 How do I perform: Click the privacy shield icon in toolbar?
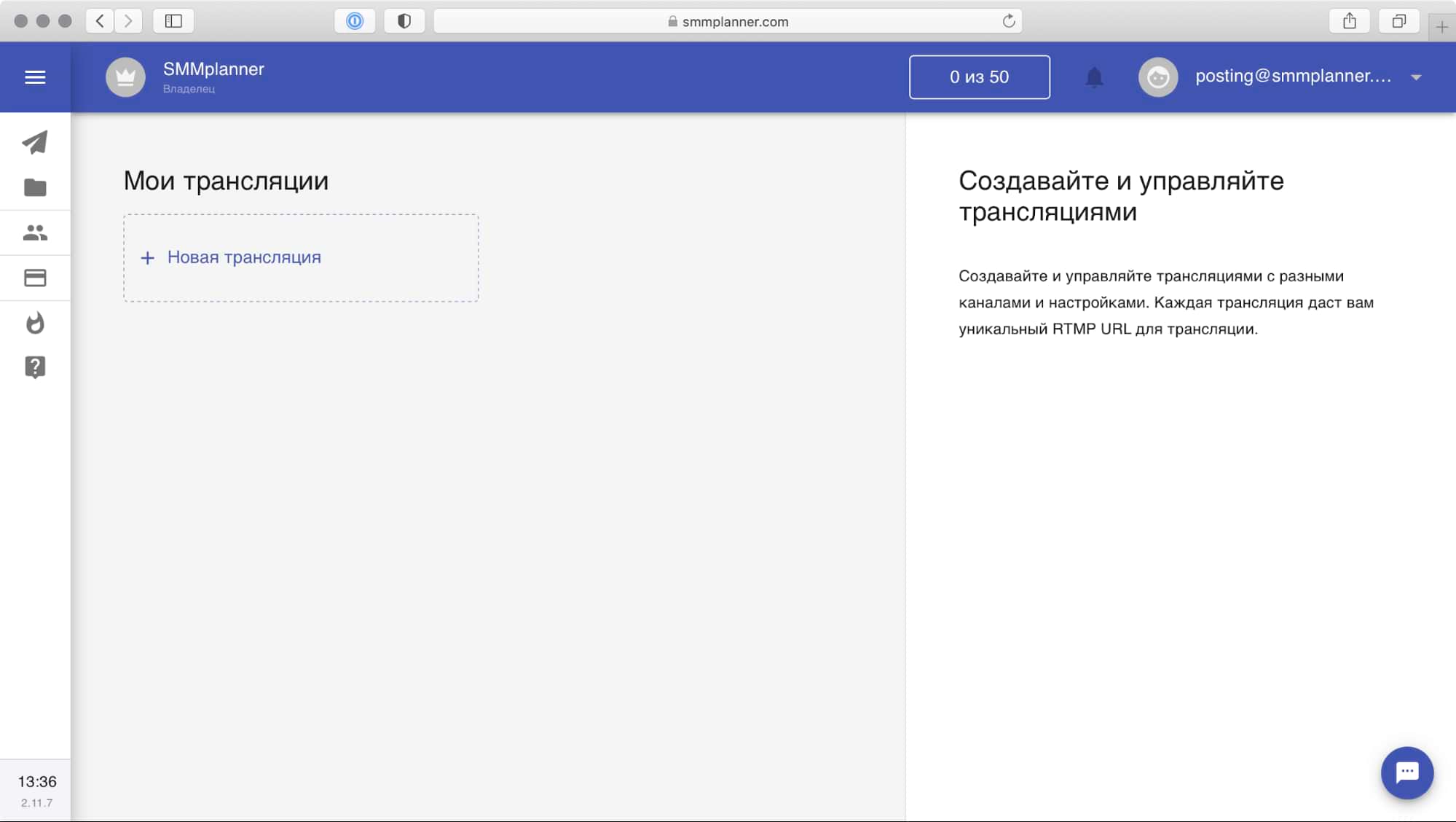coord(404,21)
